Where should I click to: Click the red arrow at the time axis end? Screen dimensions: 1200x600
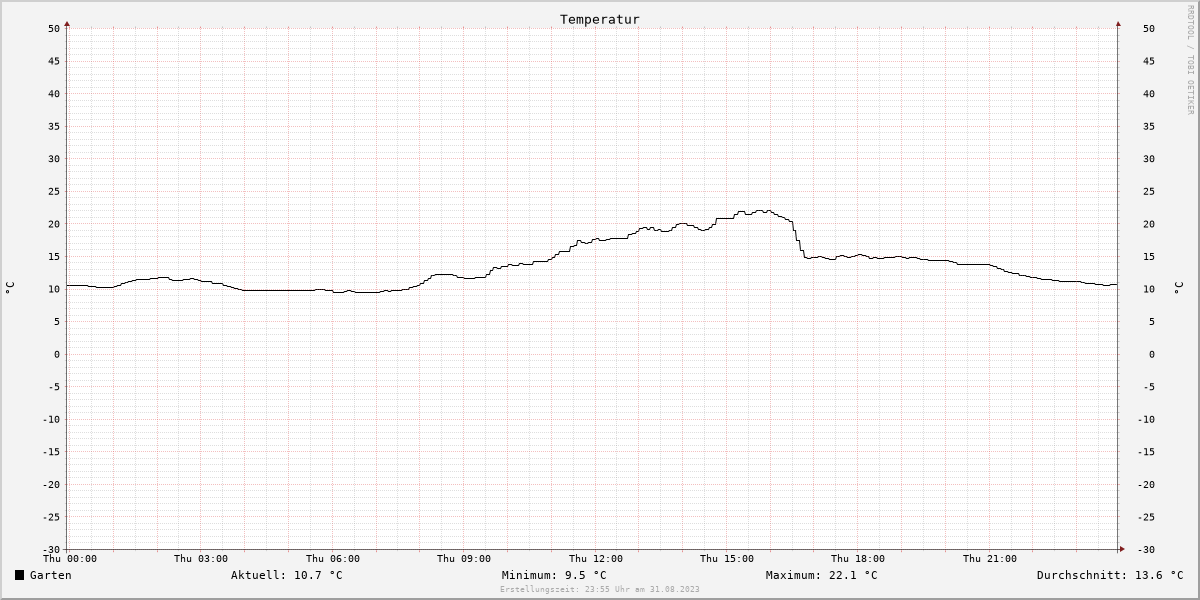tap(1122, 548)
